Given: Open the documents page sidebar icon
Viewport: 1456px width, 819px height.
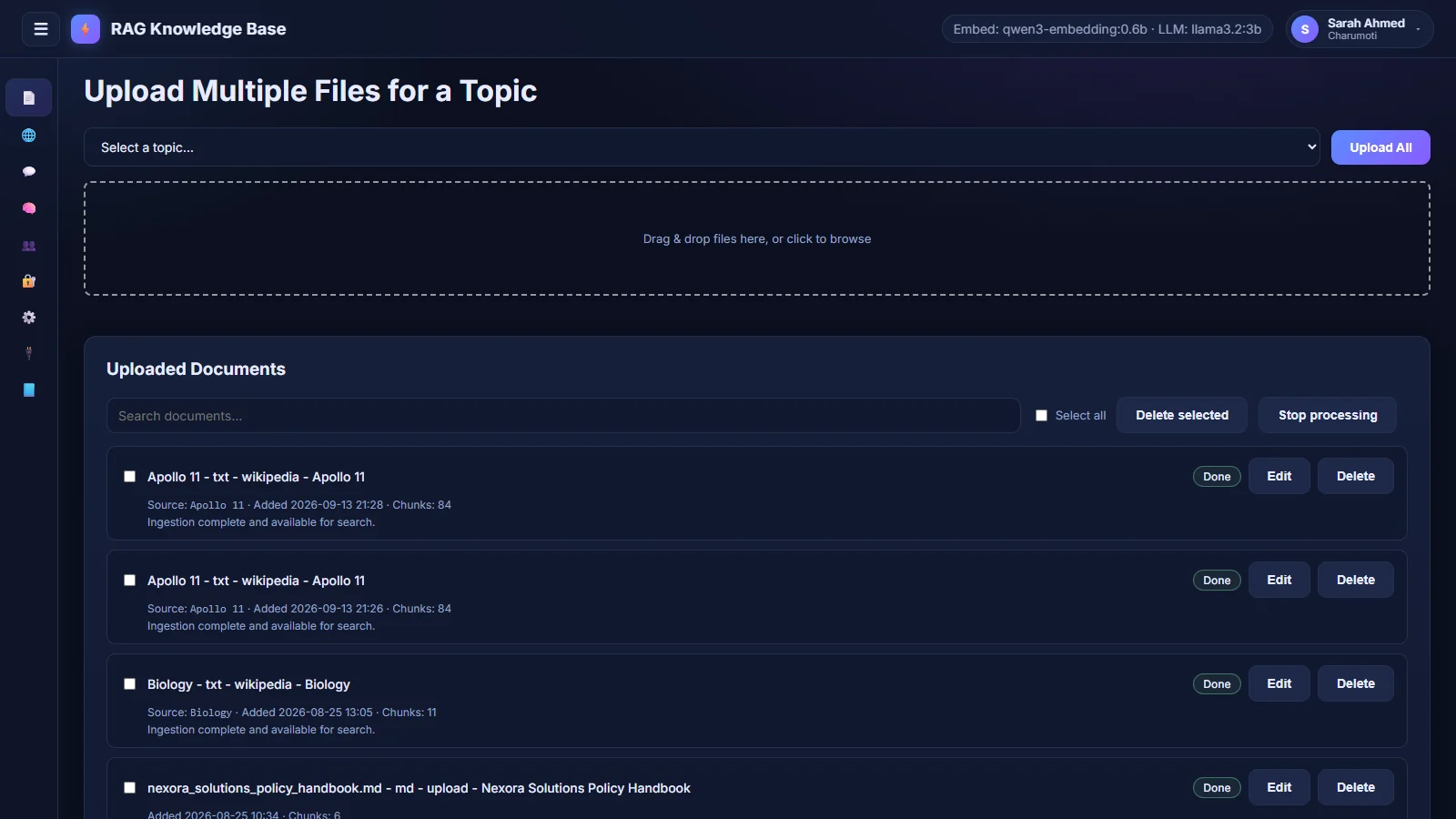Looking at the screenshot, I should point(29,97).
